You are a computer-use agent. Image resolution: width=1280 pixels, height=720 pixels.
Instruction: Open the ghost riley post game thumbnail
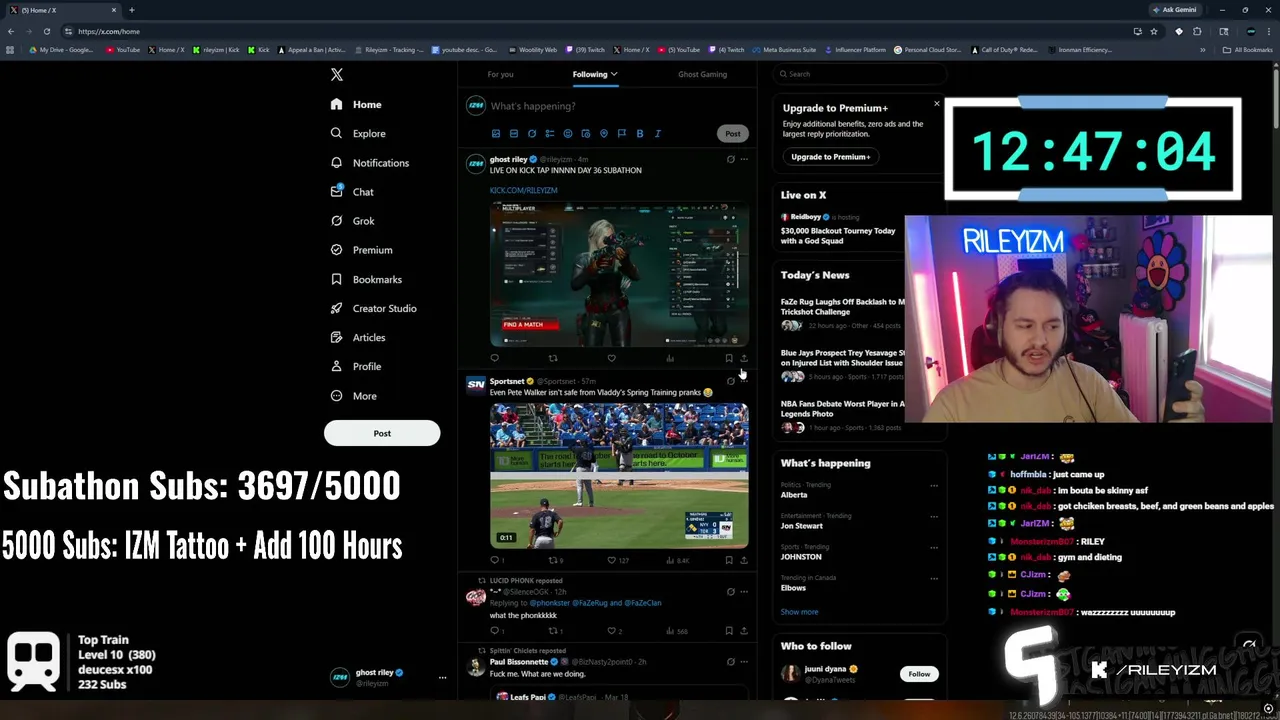click(x=619, y=274)
